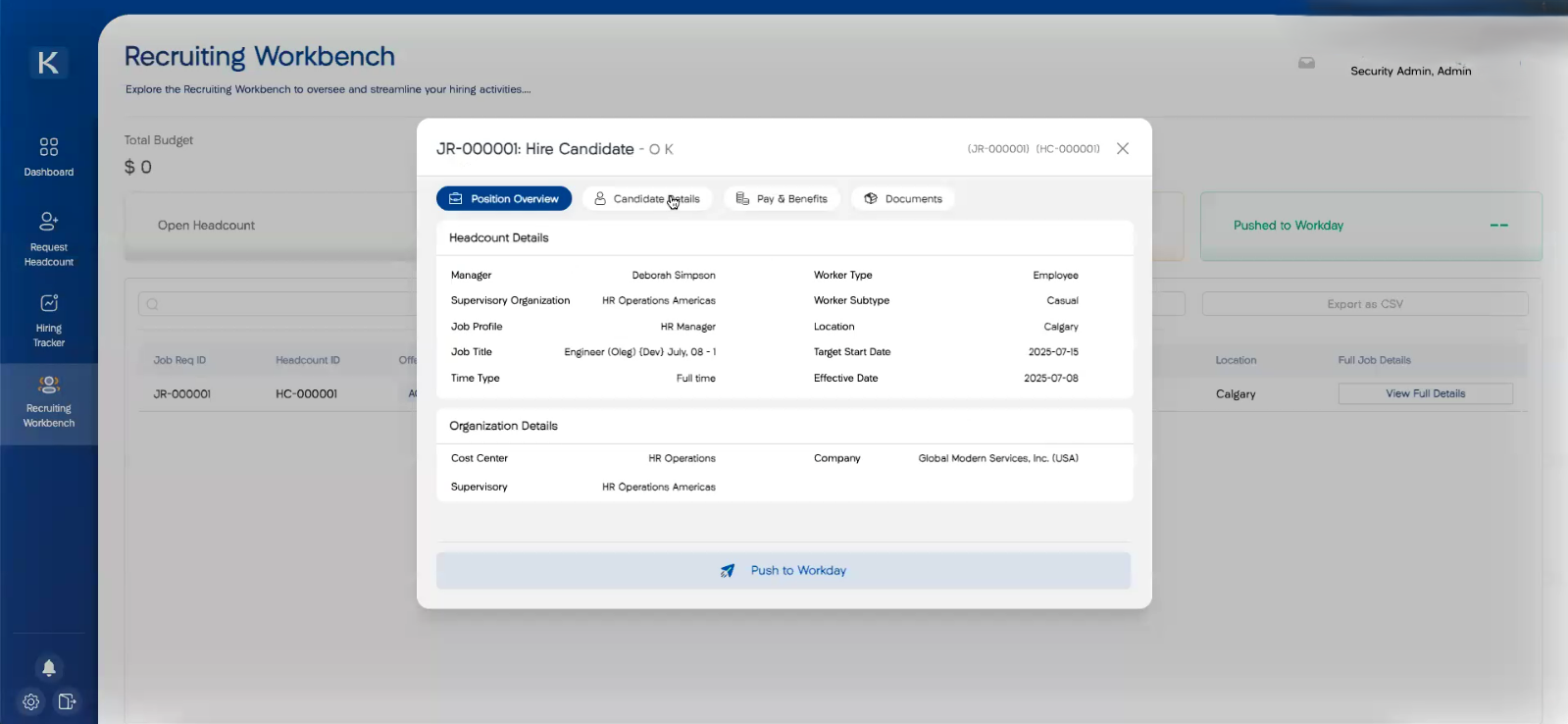This screenshot has width=1568, height=724.
Task: Close the Hire Candidate dialog
Action: [1123, 148]
